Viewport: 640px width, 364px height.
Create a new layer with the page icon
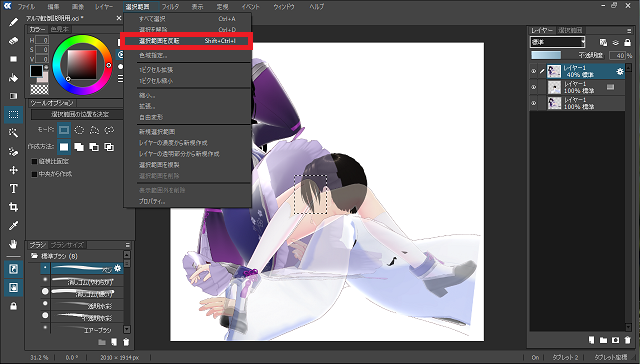coord(591,340)
